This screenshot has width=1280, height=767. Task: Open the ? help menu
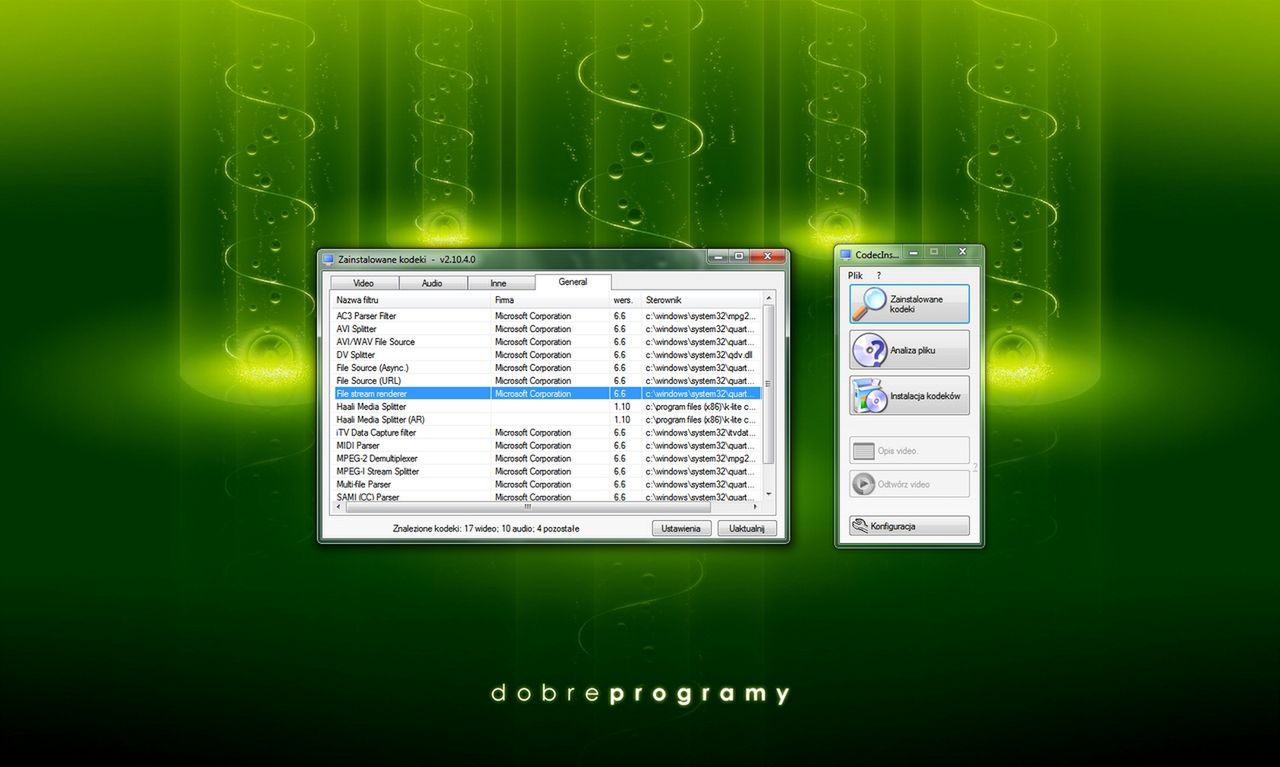coord(879,275)
